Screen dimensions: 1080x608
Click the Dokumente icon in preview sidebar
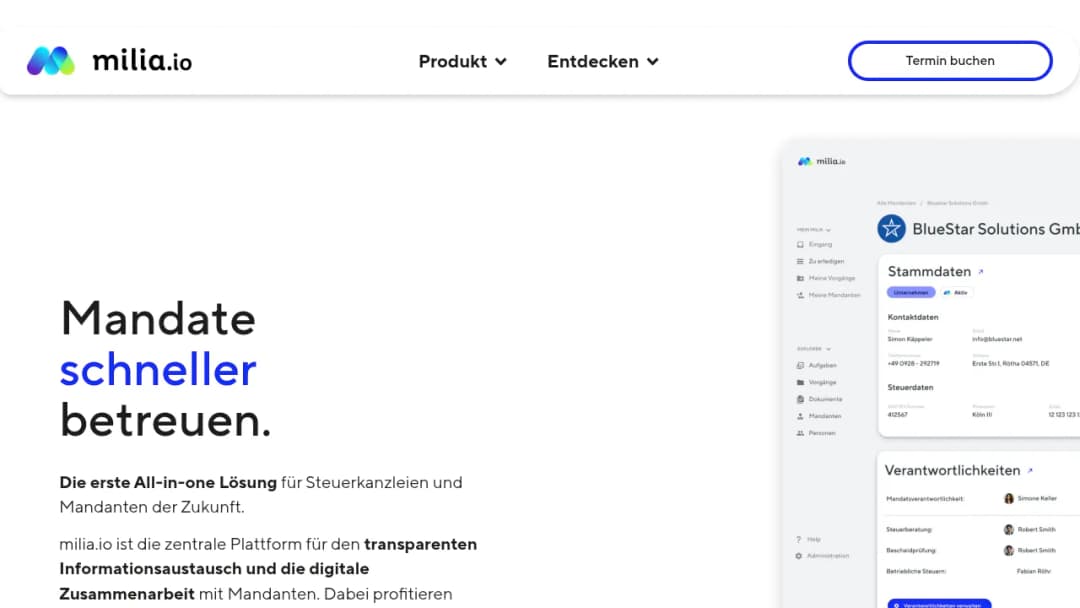pos(800,399)
